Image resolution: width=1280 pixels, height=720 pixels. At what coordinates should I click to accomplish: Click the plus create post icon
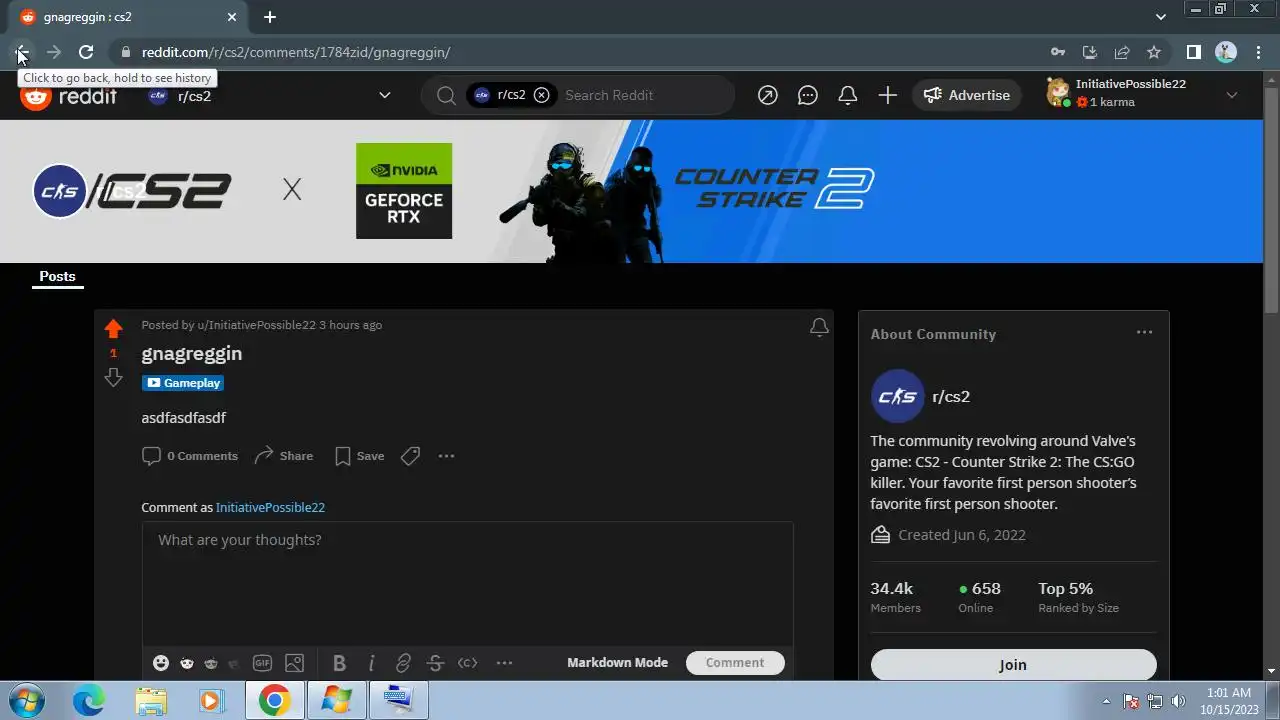click(887, 95)
